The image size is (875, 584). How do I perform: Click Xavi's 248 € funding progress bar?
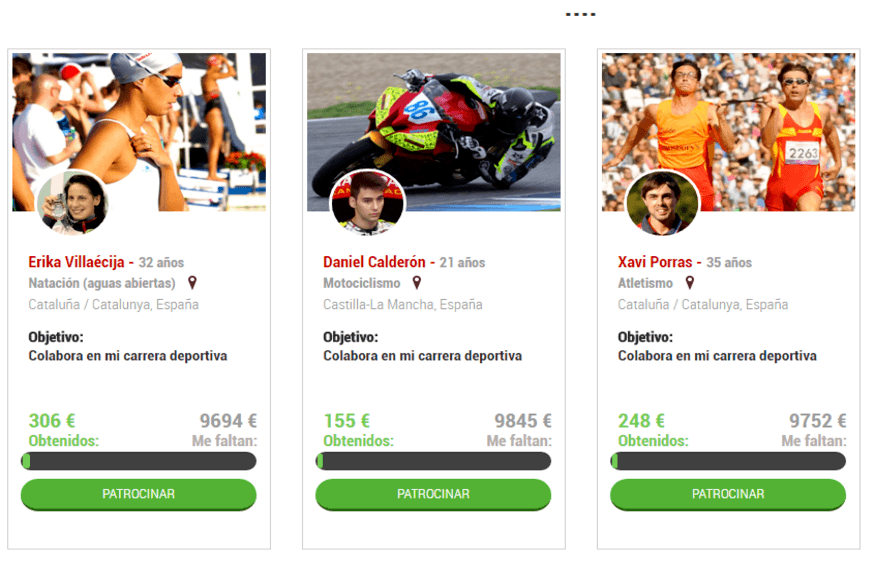728,461
